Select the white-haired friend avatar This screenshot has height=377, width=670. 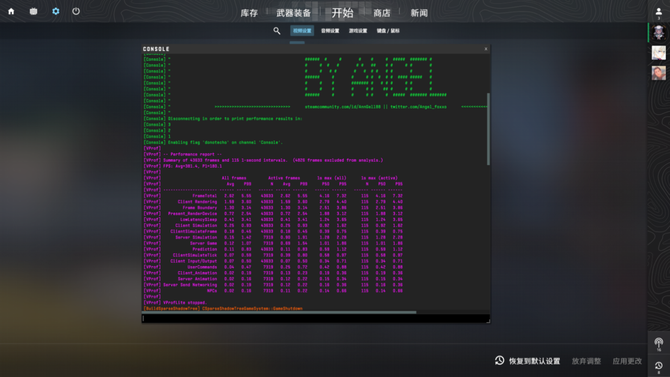coord(658,53)
